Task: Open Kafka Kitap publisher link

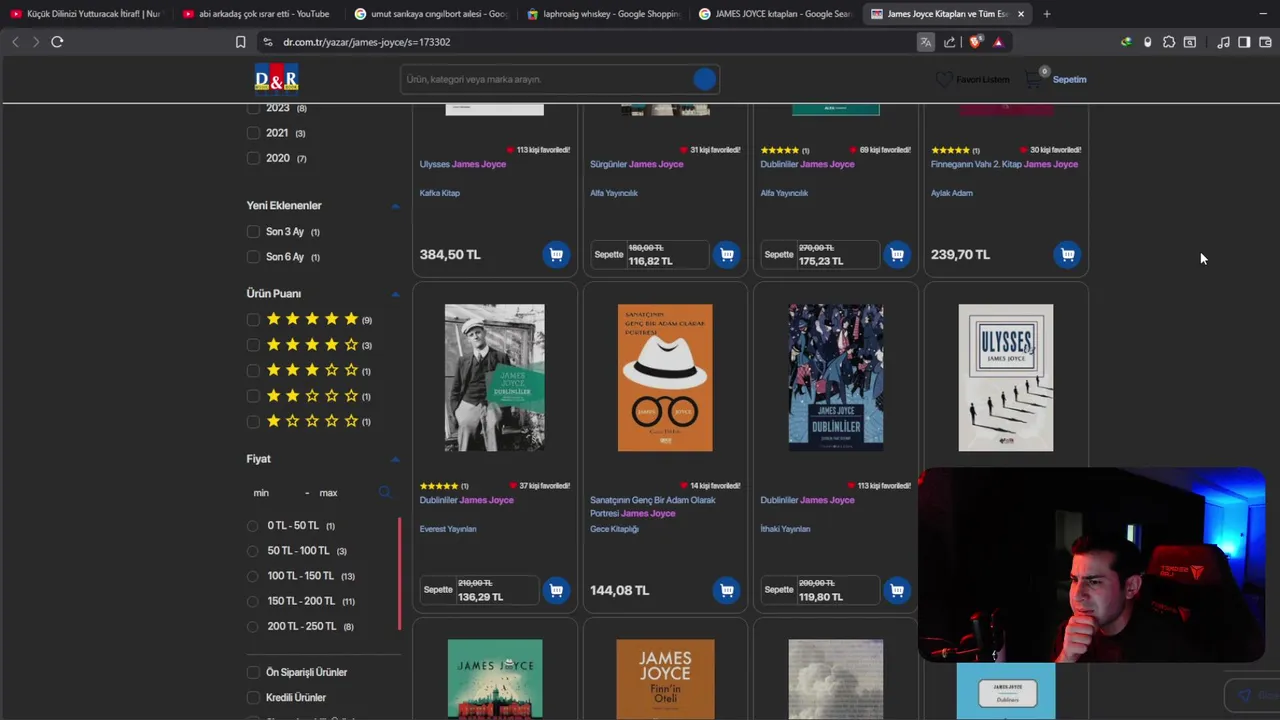Action: (x=440, y=193)
